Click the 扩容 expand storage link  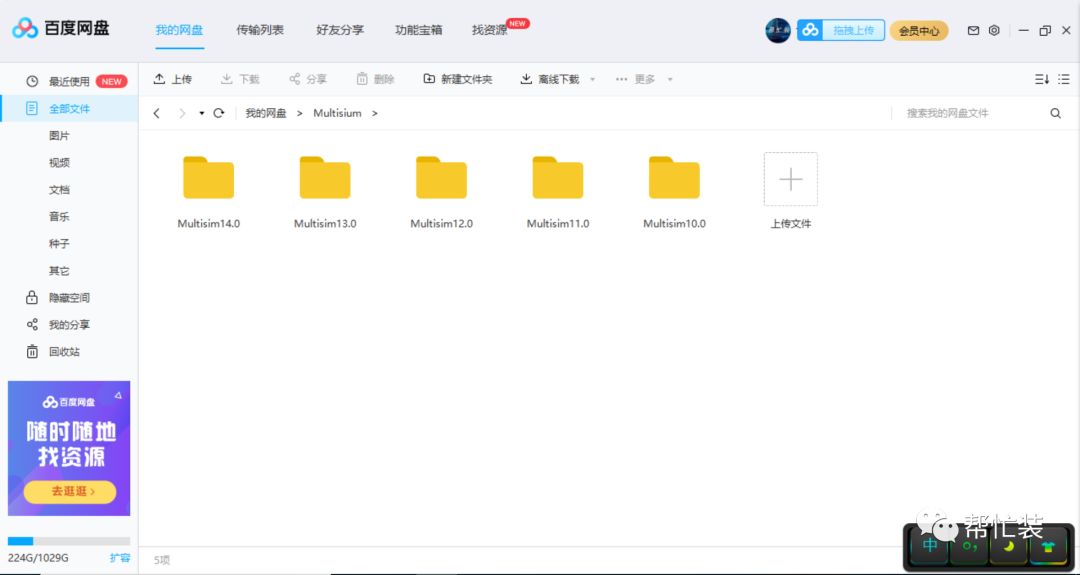[120, 558]
